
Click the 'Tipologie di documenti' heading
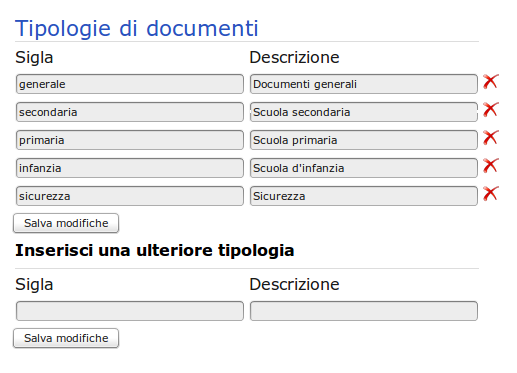137,29
